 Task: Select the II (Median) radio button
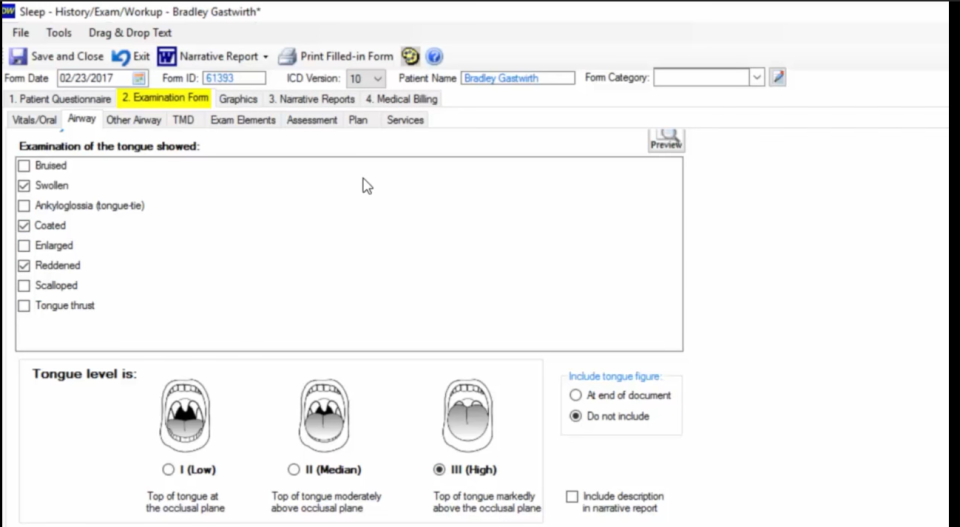pyautogui.click(x=294, y=469)
